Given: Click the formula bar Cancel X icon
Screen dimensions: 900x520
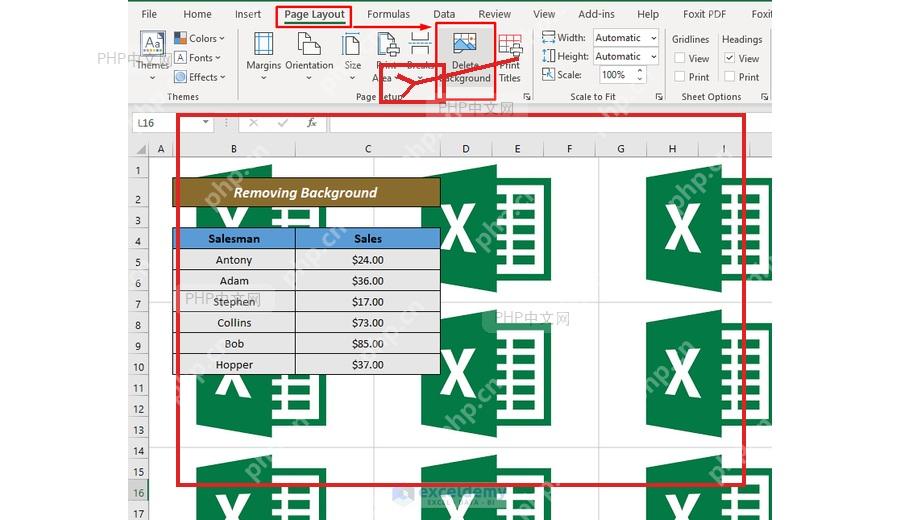Looking at the screenshot, I should tap(253, 123).
